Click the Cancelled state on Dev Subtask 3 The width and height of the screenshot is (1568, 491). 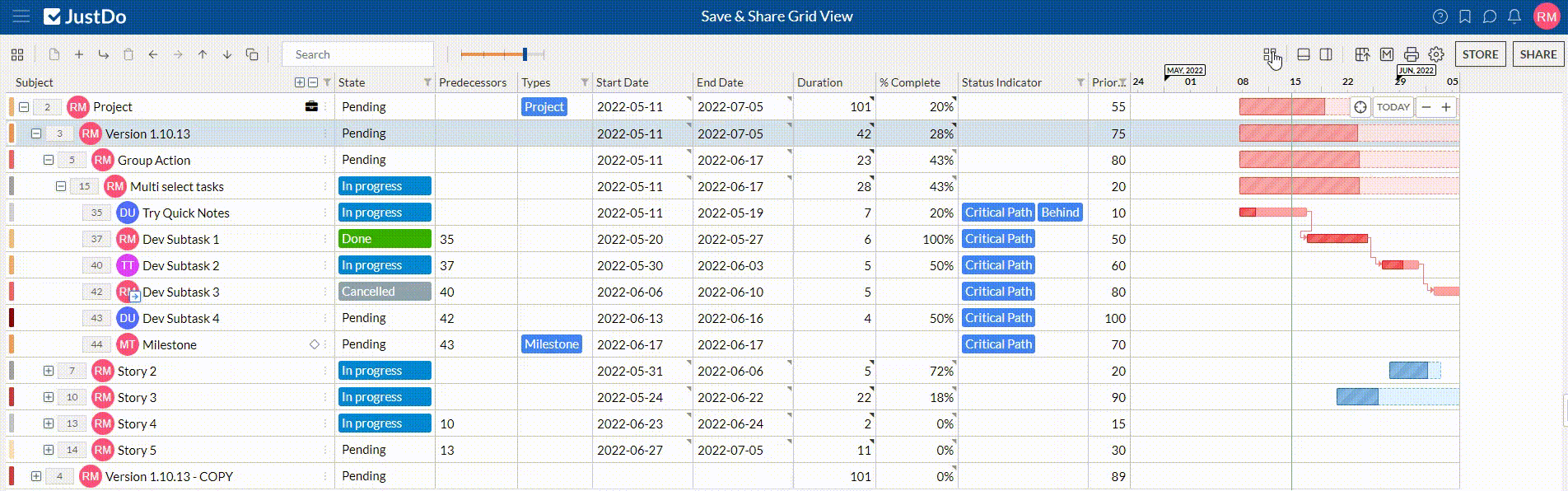385,292
